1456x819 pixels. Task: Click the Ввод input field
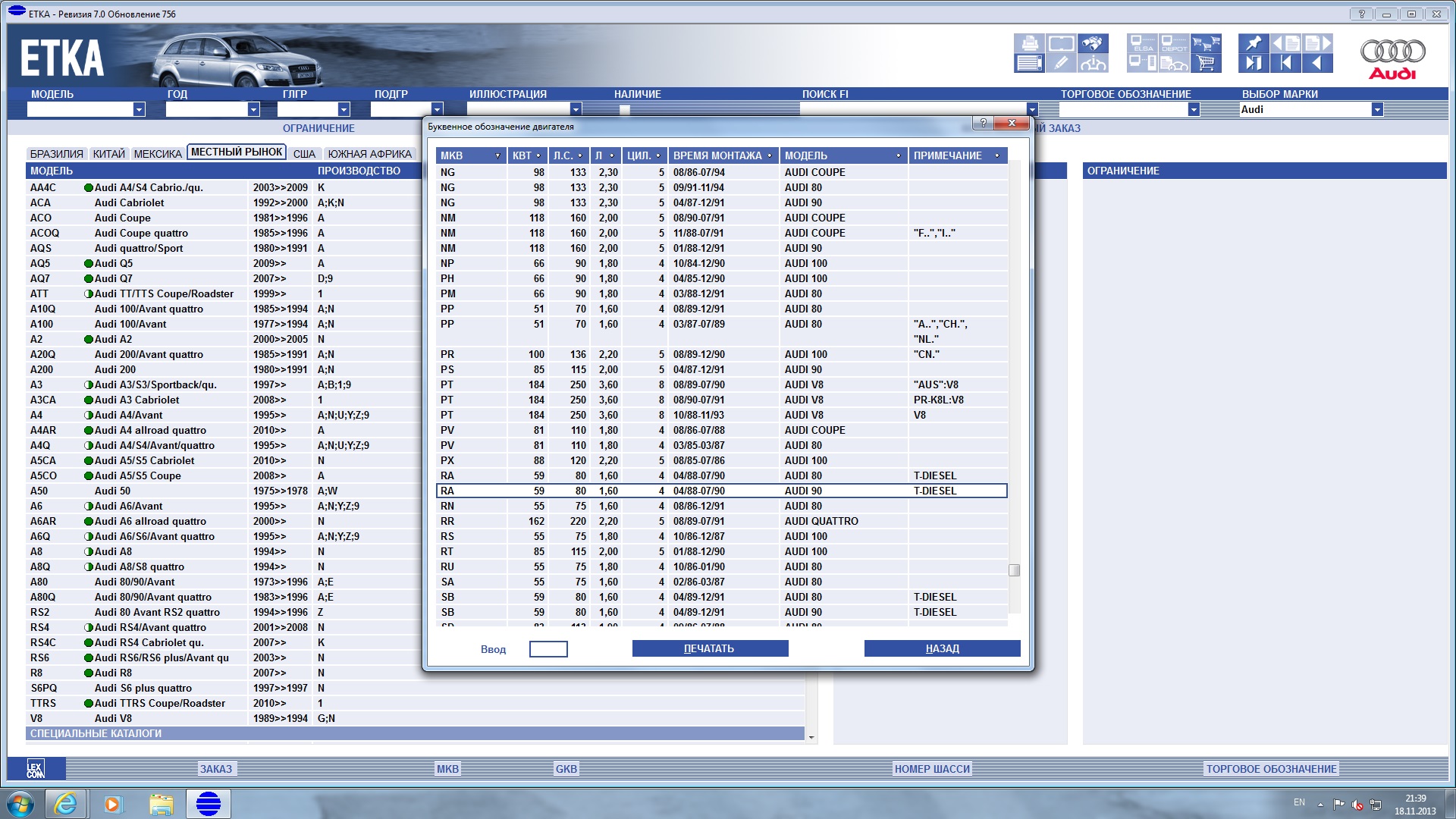point(548,649)
